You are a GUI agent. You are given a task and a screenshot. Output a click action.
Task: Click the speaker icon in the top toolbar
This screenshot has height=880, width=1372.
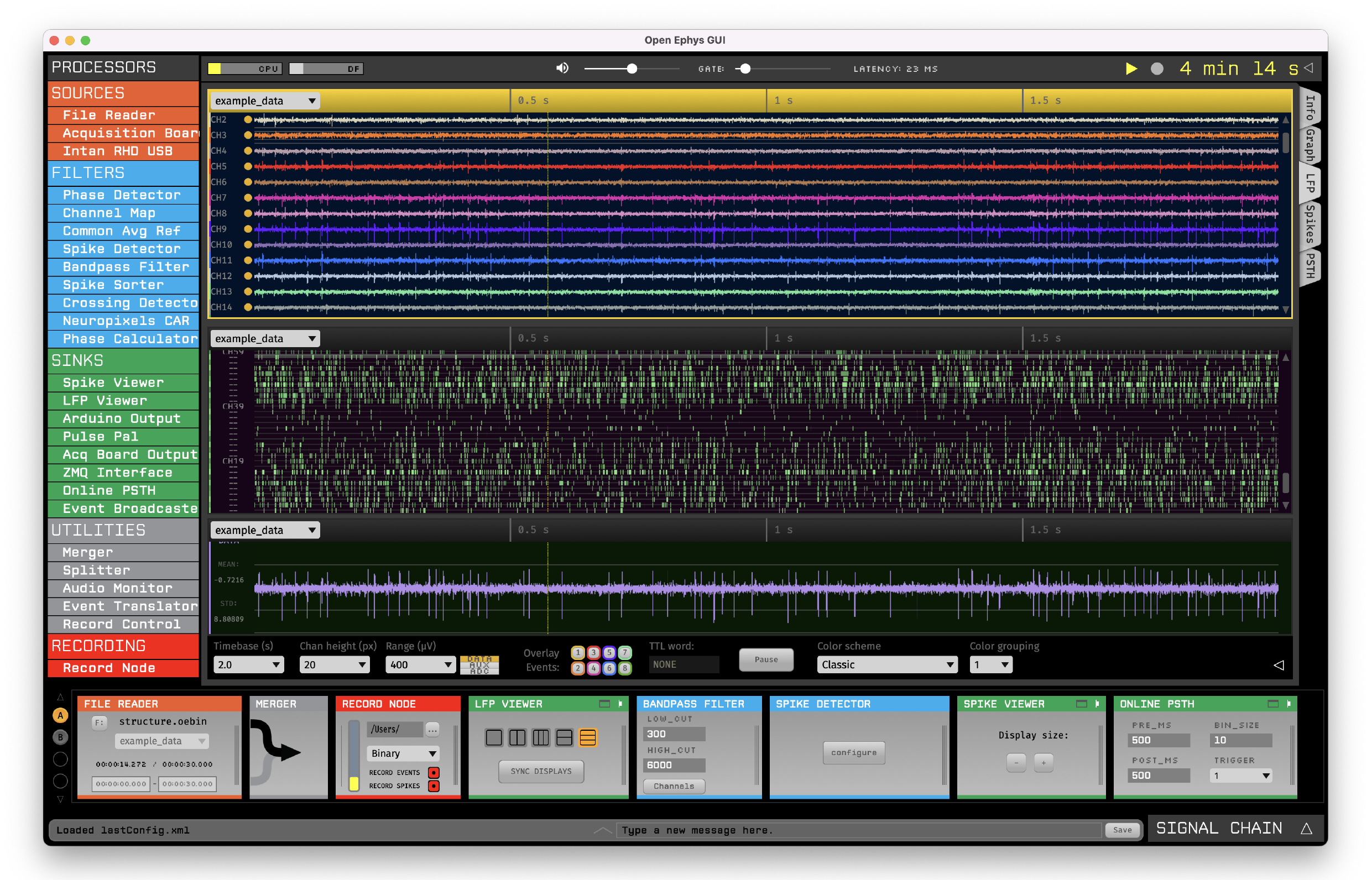[562, 68]
